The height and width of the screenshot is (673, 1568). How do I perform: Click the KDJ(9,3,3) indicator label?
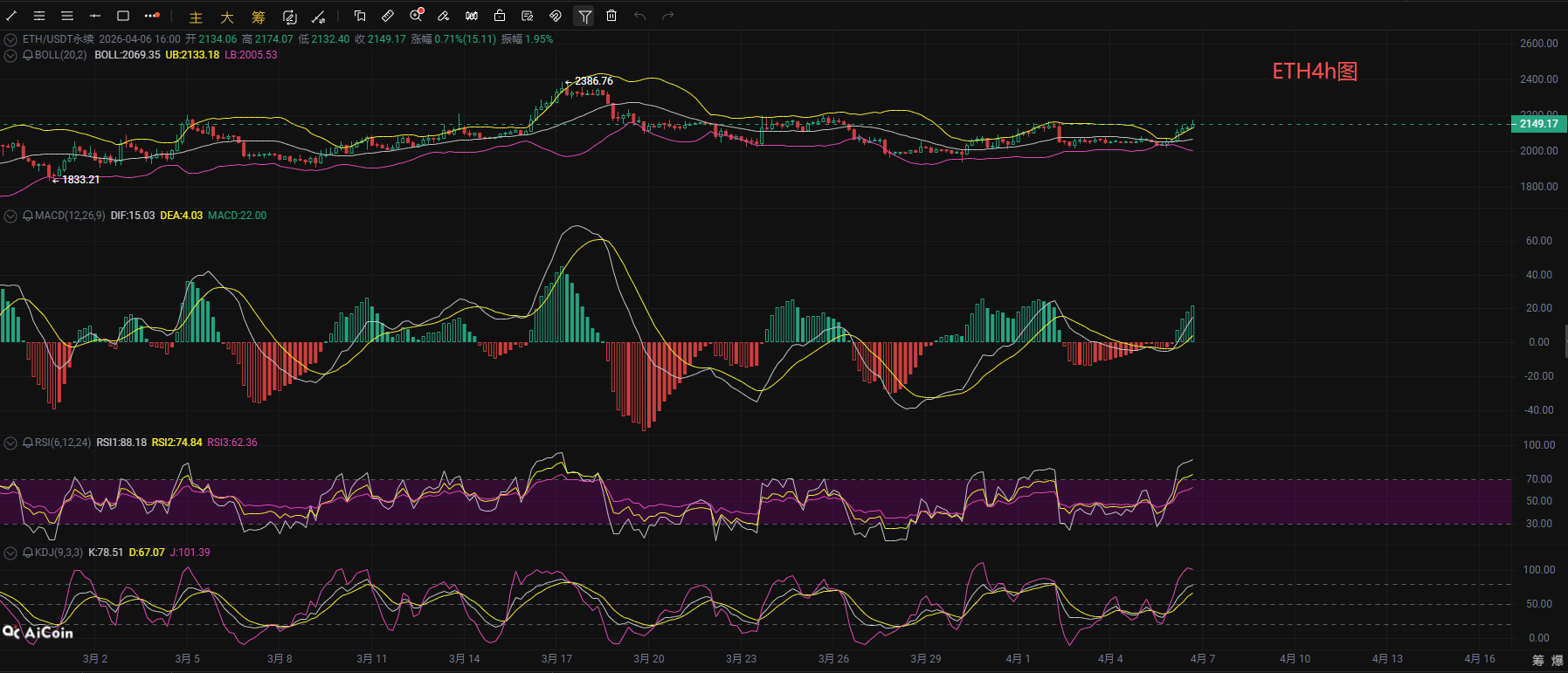59,553
